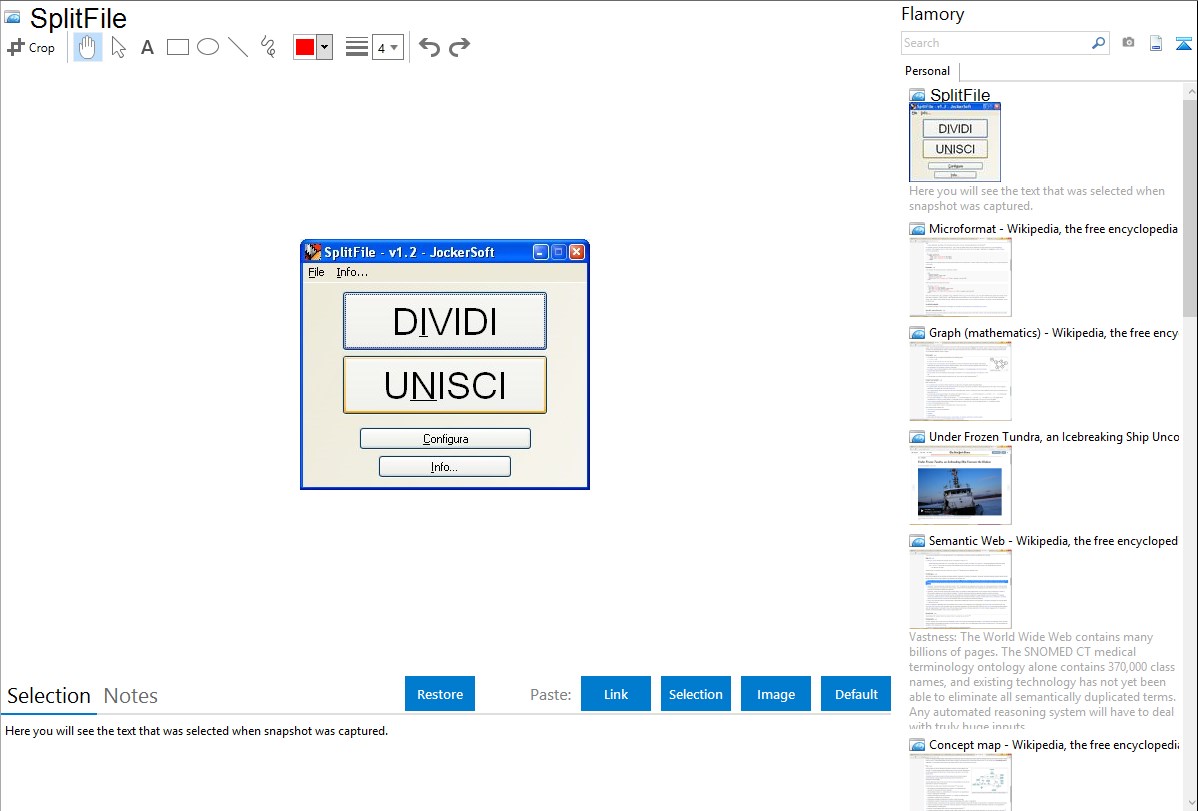This screenshot has height=811, width=1198.
Task: Click the Semantic Web - Wikipedia title
Action: (x=1053, y=540)
